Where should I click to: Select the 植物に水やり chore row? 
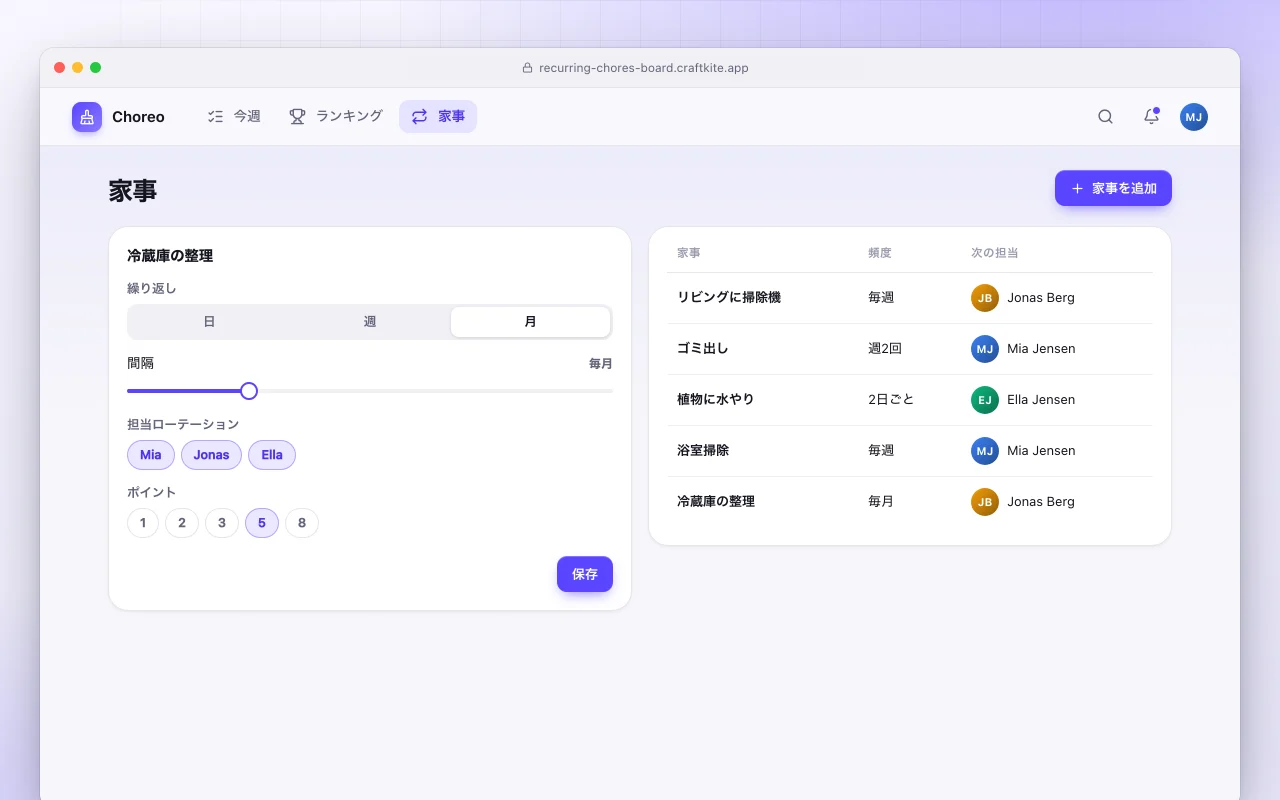910,400
